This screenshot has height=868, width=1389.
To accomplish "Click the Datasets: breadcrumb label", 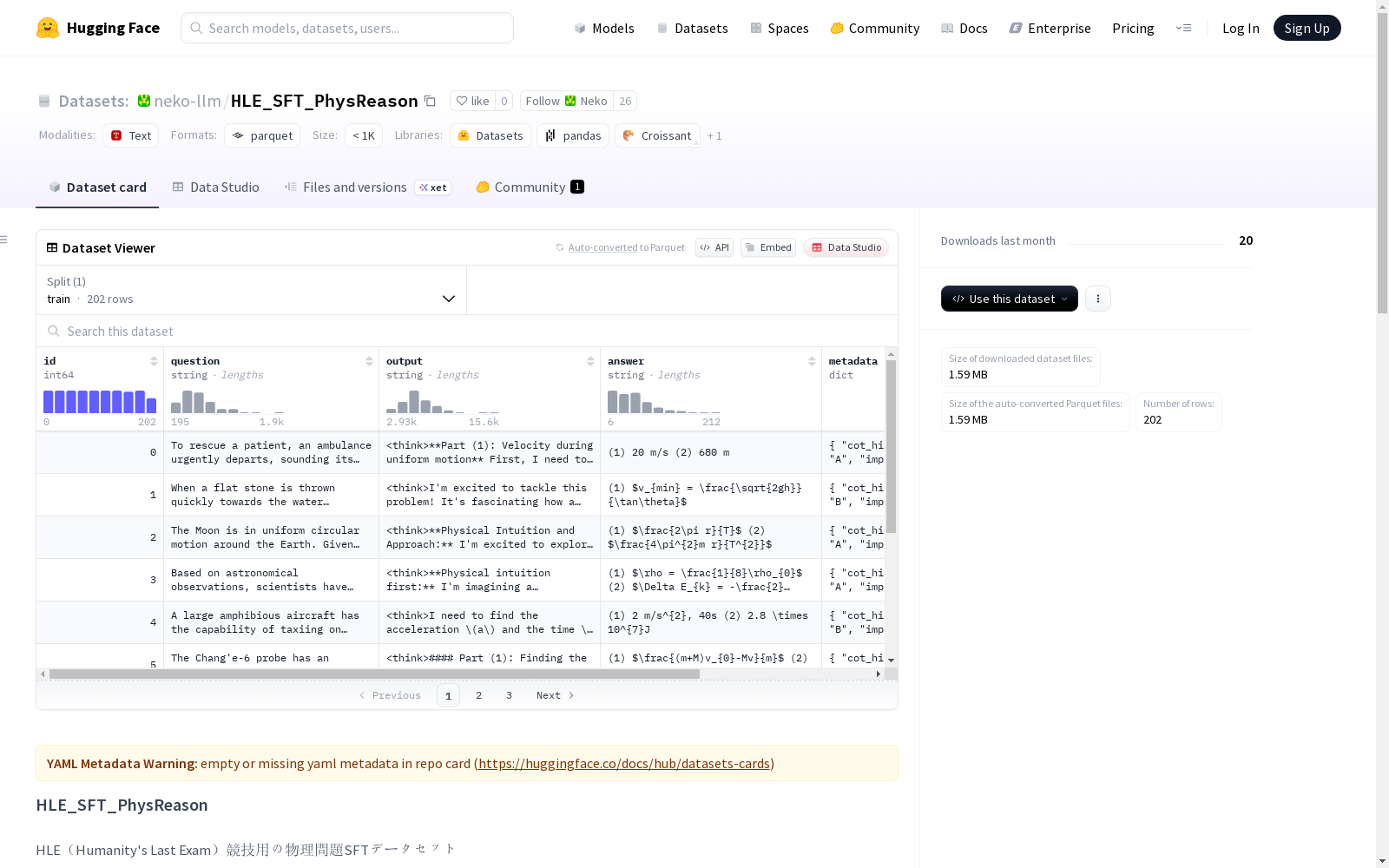I will 94,101.
